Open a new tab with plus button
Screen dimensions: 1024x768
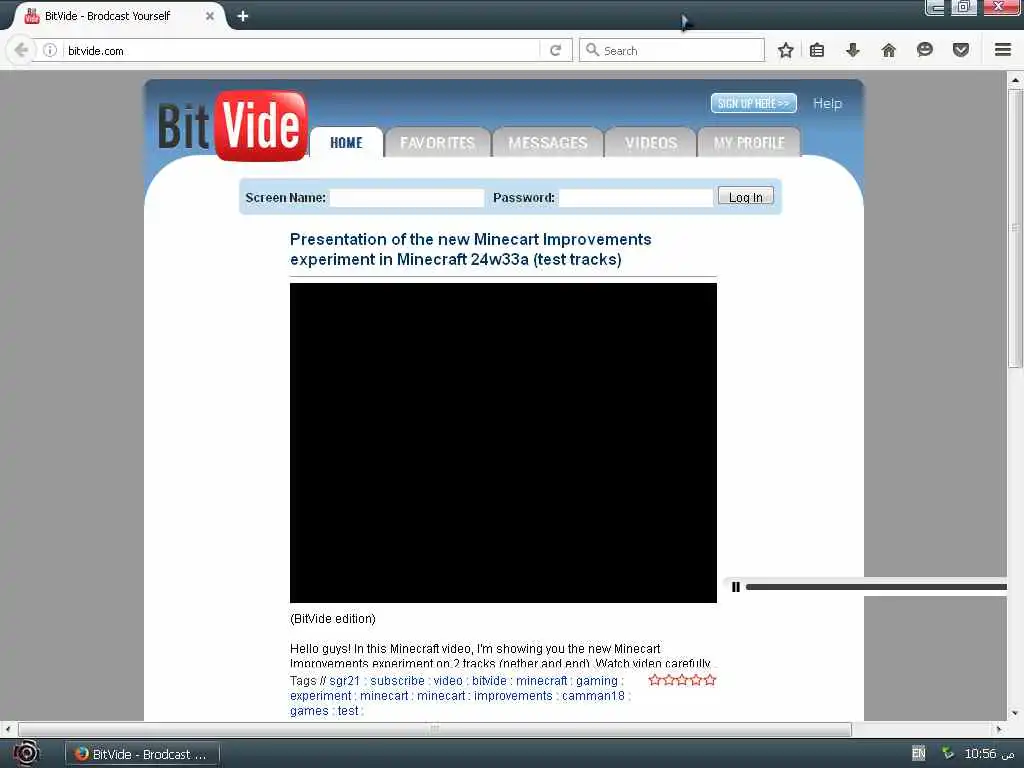(242, 16)
